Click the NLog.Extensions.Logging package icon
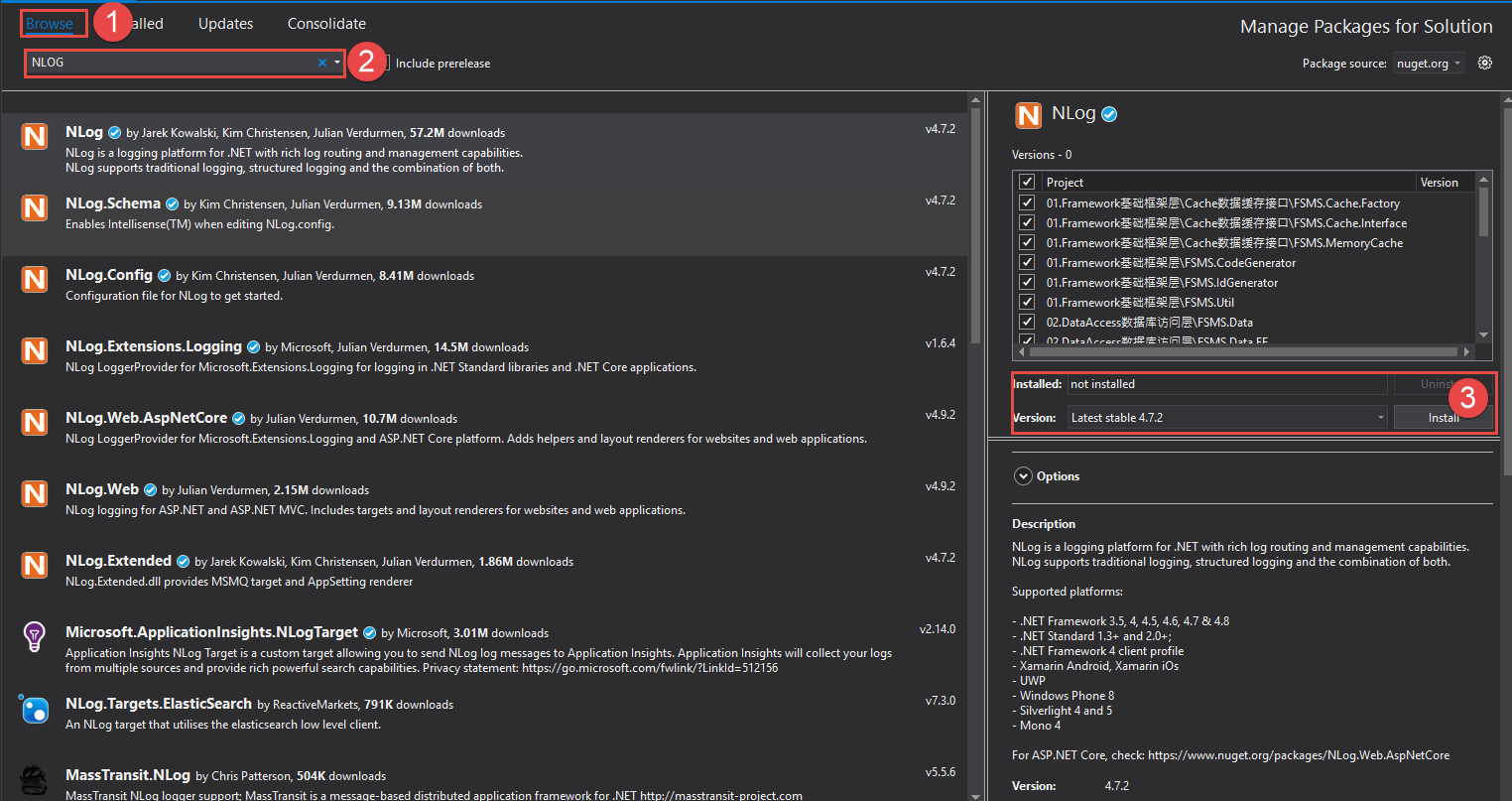1512x801 pixels. click(35, 350)
